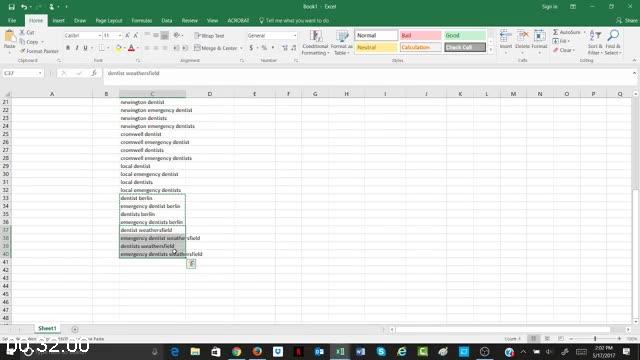Click the Cut scissors command
Image resolution: width=640 pixels, height=360 pixels.
(27, 32)
